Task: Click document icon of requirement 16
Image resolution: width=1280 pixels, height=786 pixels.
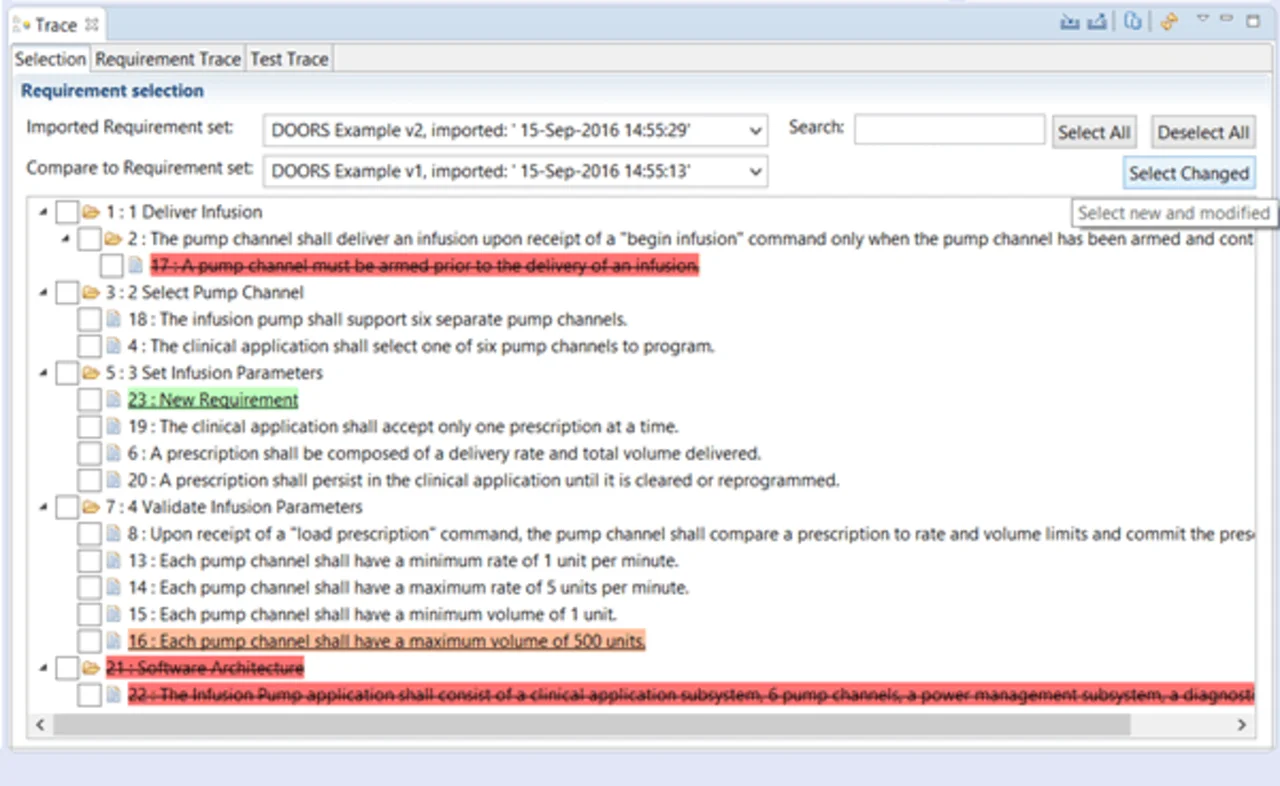Action: pos(113,641)
